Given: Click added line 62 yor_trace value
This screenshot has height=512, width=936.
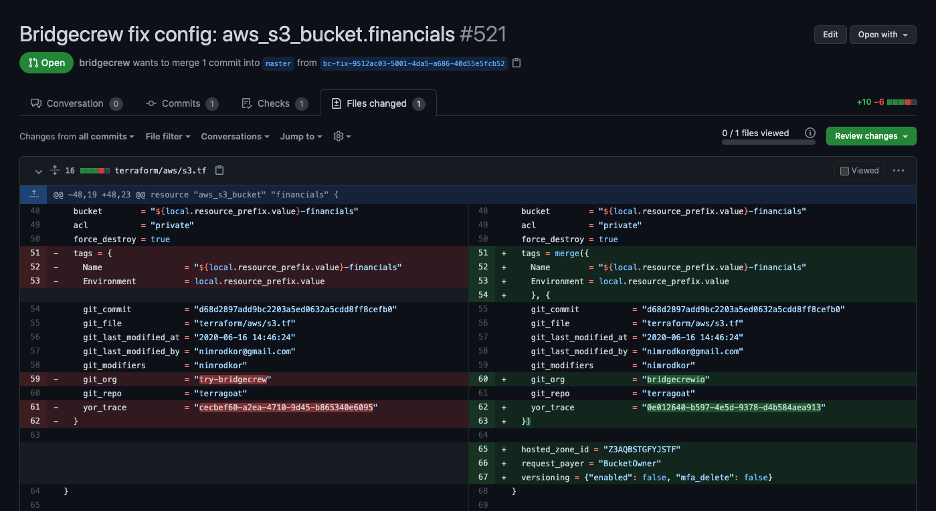Looking at the screenshot, I should (x=736, y=408).
